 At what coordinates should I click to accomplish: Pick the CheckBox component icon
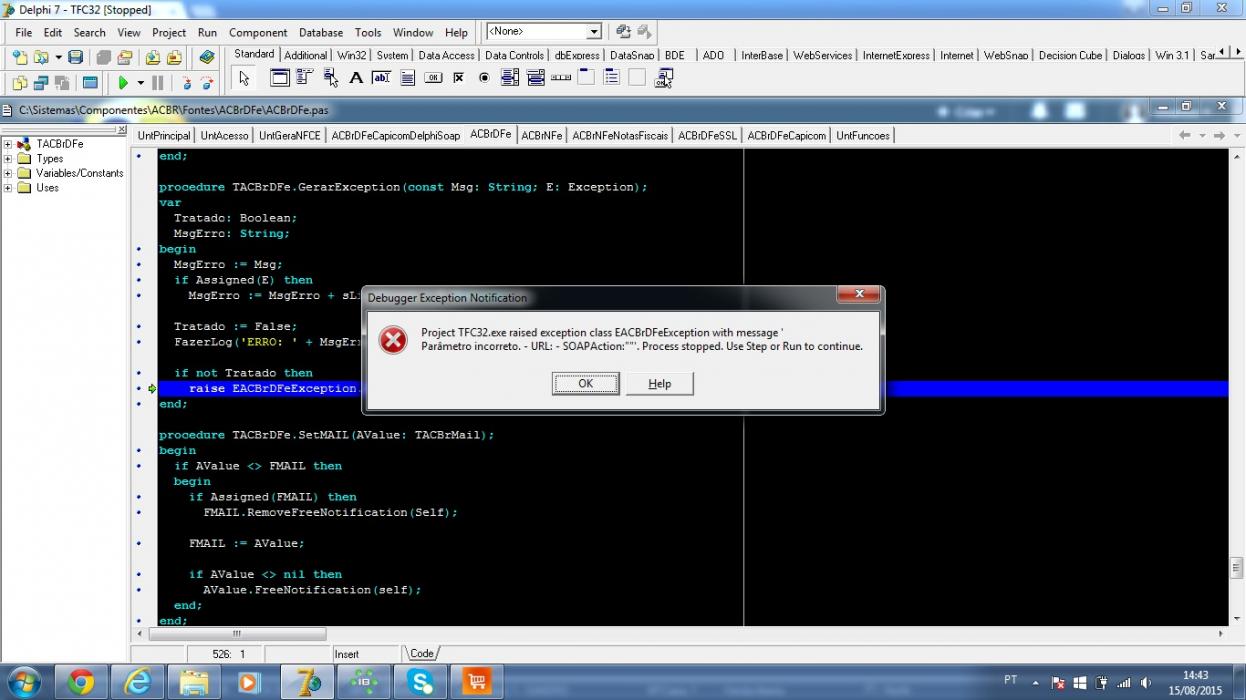458,78
